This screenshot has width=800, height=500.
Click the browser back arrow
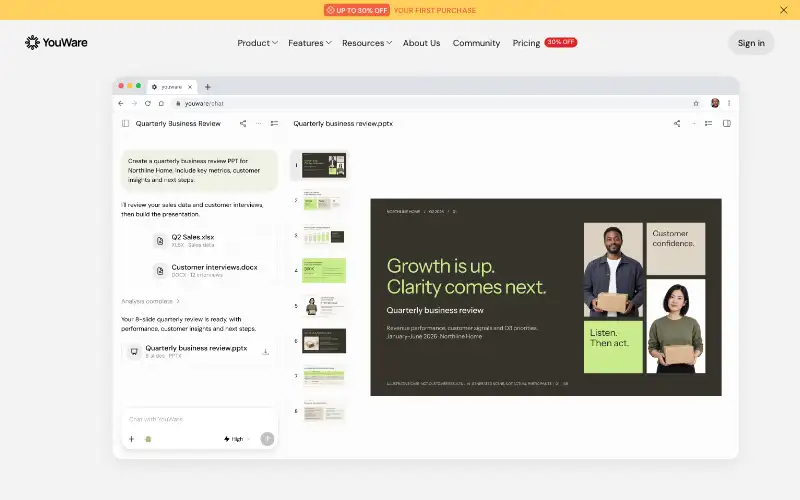pyautogui.click(x=121, y=103)
